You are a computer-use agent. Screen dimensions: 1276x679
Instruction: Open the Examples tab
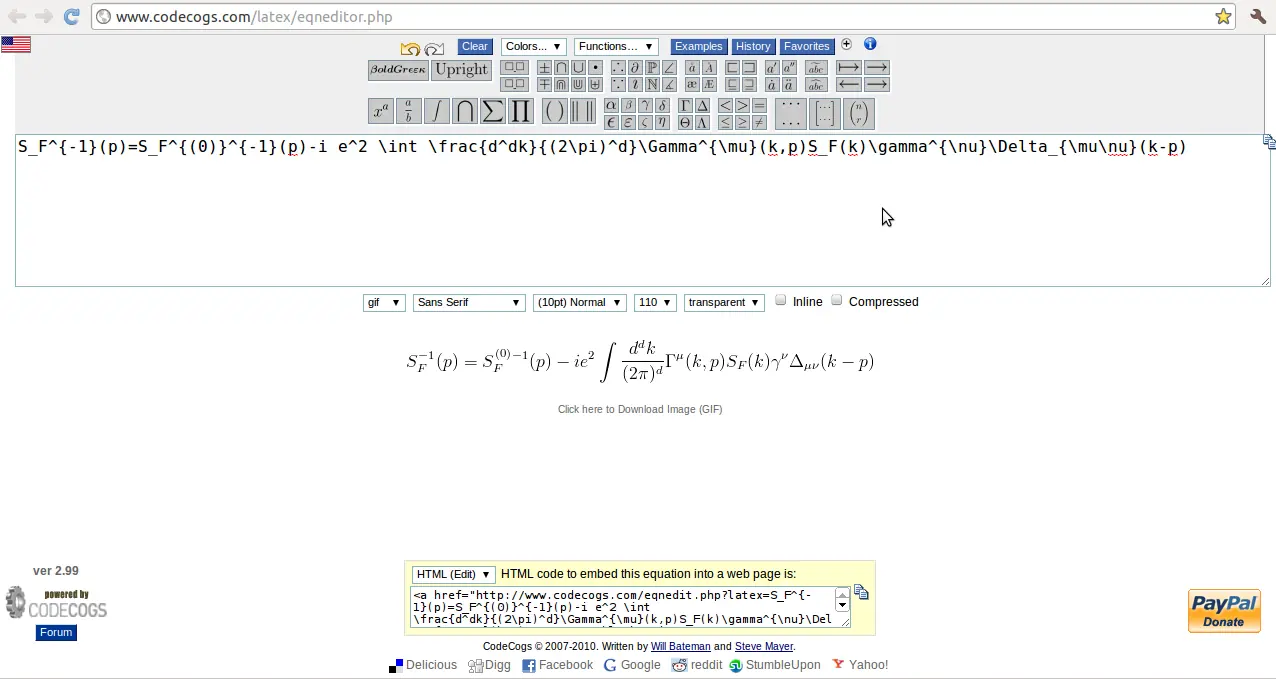(698, 46)
